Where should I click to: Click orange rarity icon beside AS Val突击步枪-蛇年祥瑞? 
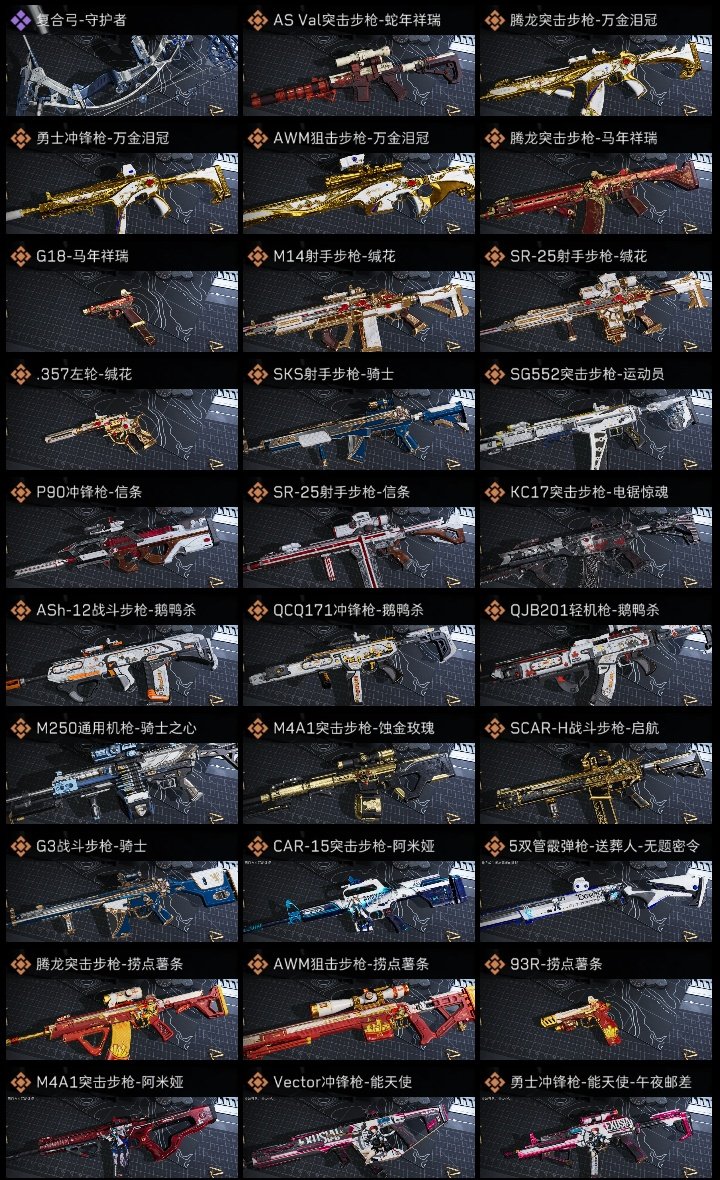[257, 20]
